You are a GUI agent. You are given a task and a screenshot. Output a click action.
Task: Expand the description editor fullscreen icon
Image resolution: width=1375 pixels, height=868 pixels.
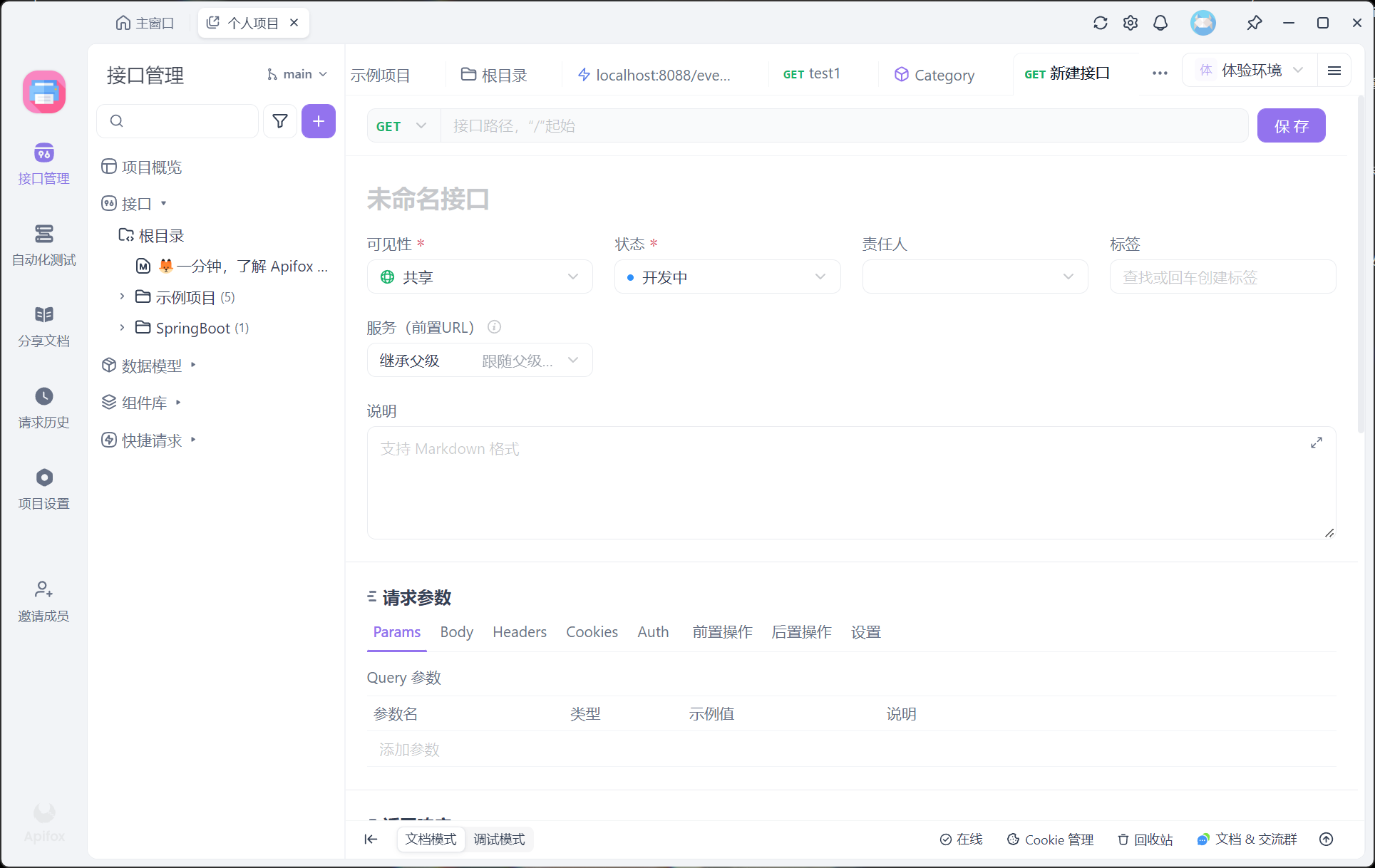point(1316,443)
